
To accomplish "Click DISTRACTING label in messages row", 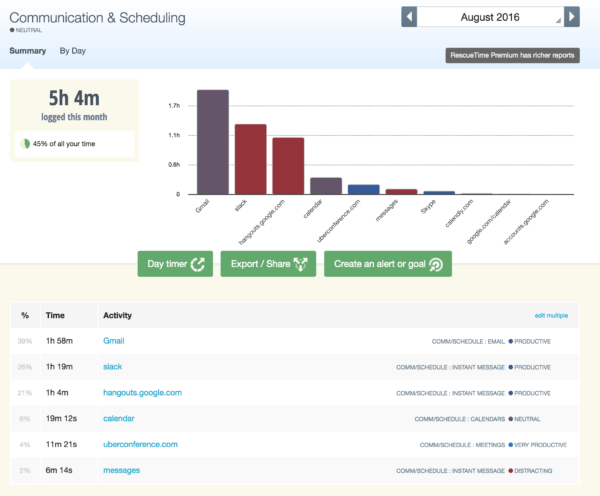I will click(533, 471).
